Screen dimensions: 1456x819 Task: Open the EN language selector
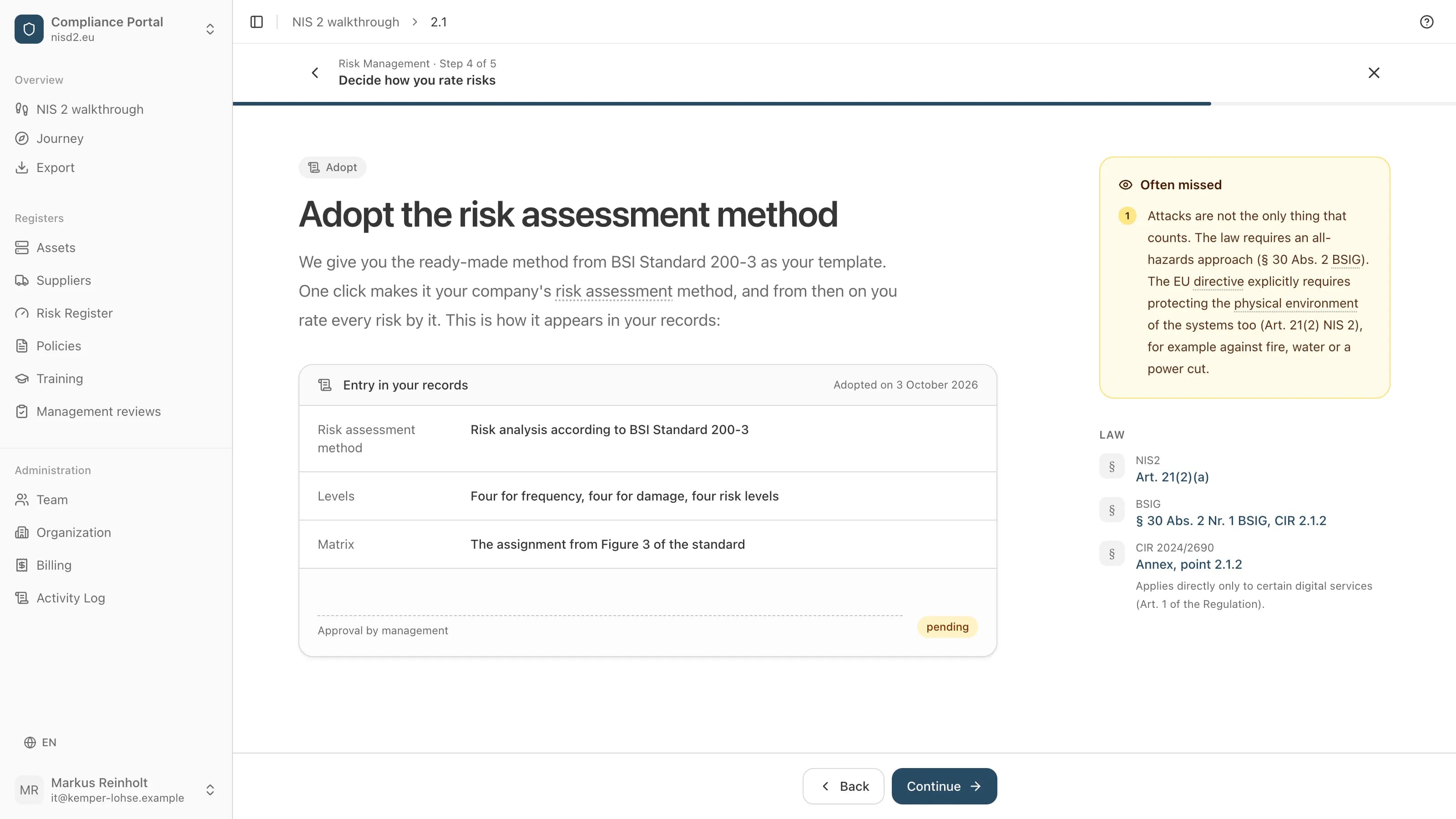[40, 742]
